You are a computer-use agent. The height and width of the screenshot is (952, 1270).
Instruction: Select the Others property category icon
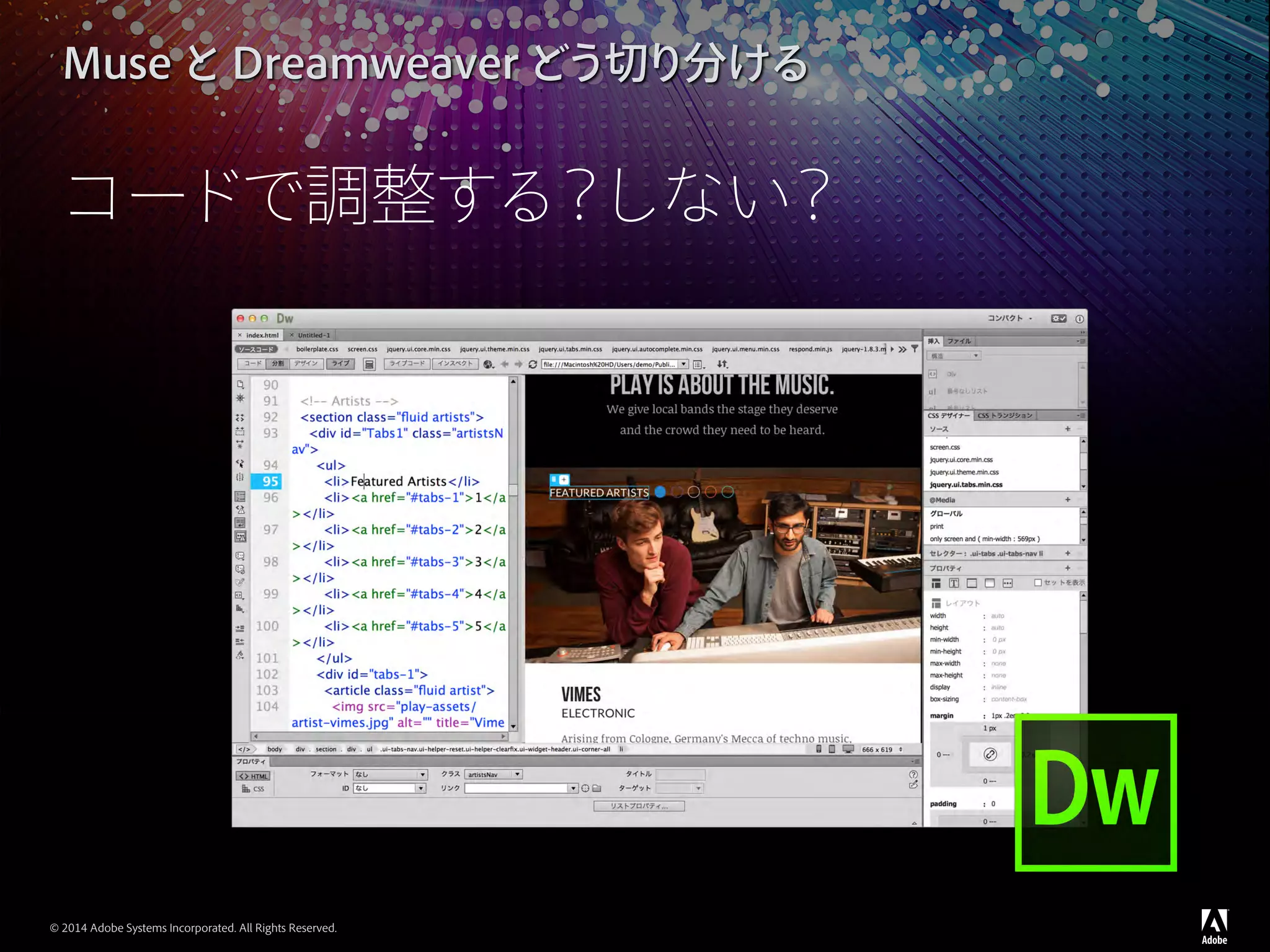click(x=1008, y=583)
